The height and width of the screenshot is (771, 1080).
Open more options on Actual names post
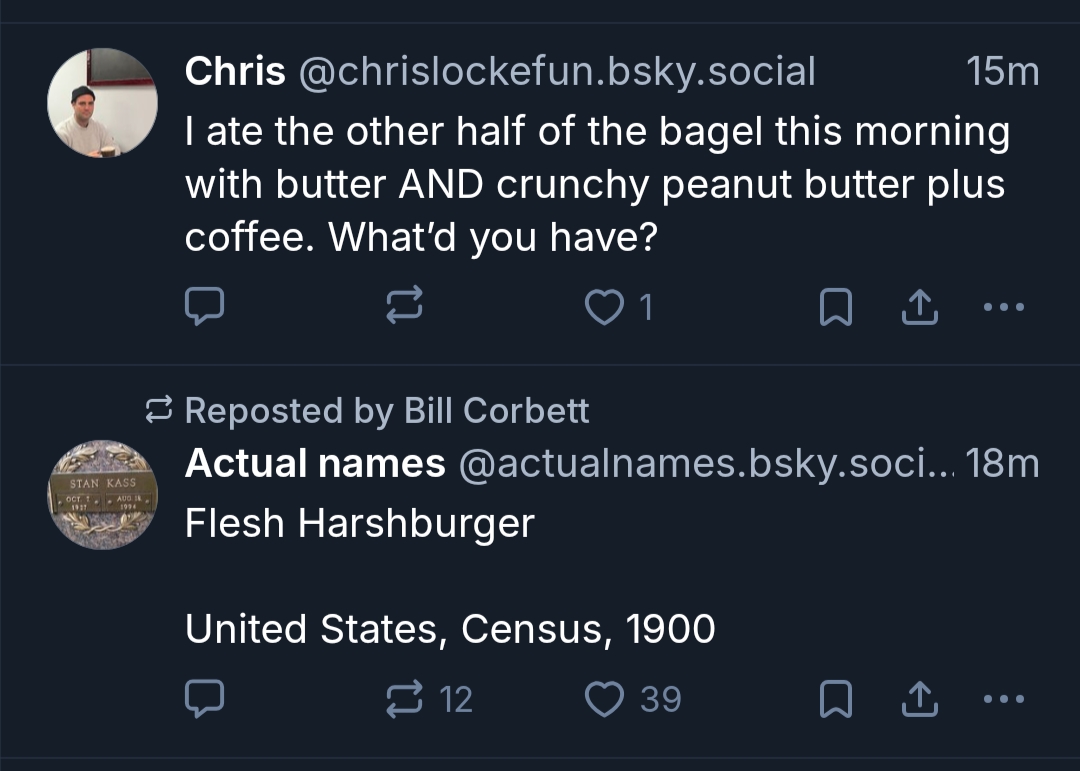tap(1003, 699)
